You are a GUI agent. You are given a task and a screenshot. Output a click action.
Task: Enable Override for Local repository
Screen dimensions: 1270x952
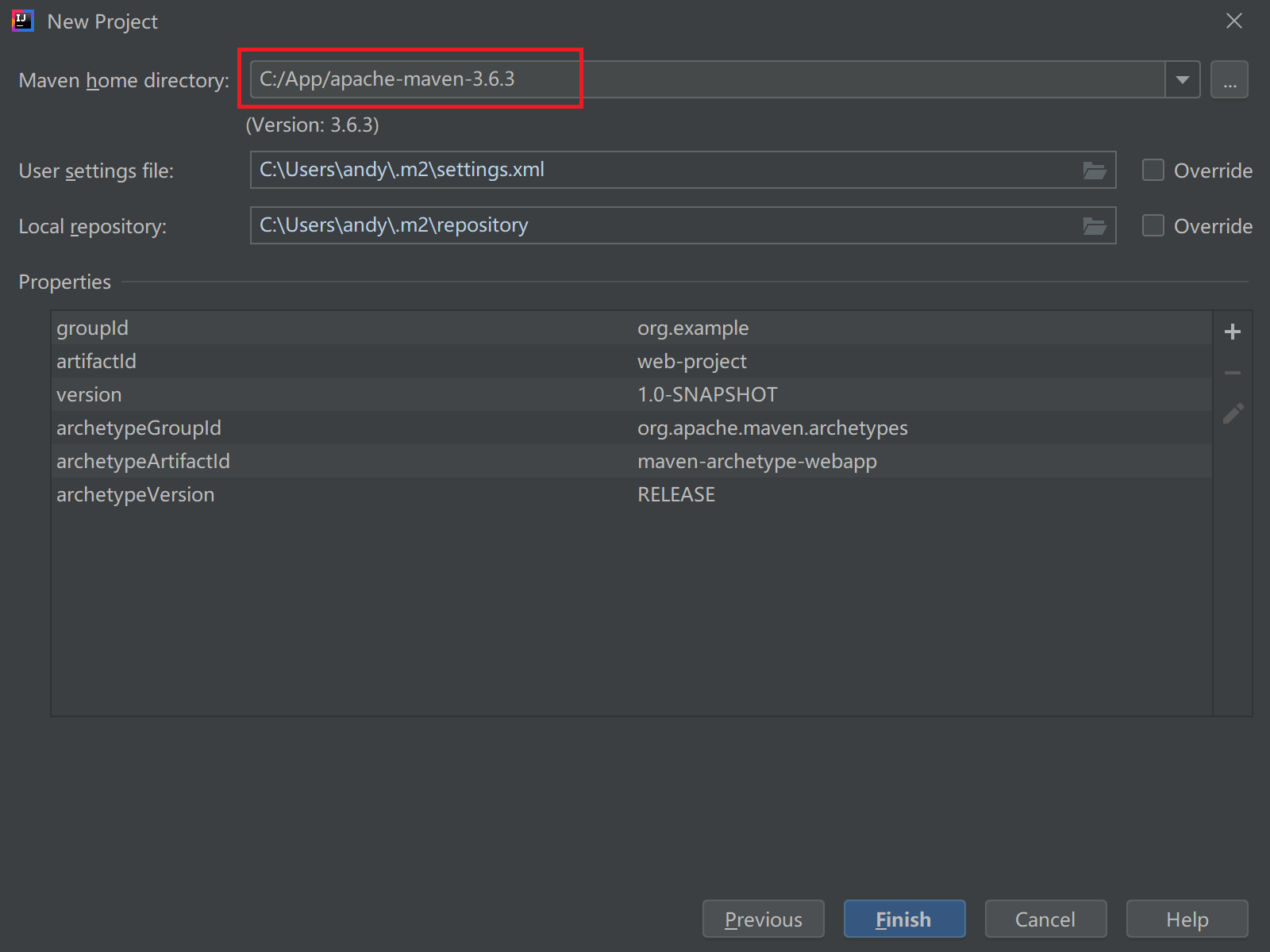(1153, 225)
